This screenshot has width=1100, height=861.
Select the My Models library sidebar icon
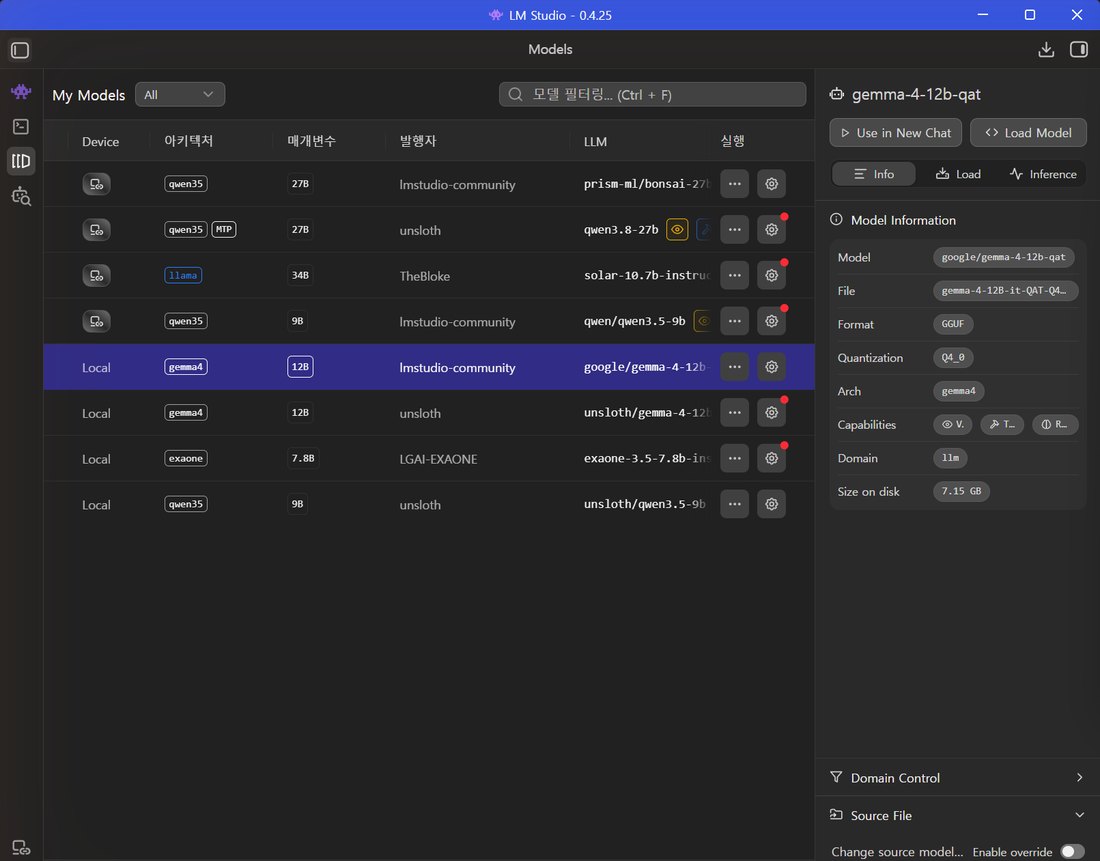pos(21,161)
